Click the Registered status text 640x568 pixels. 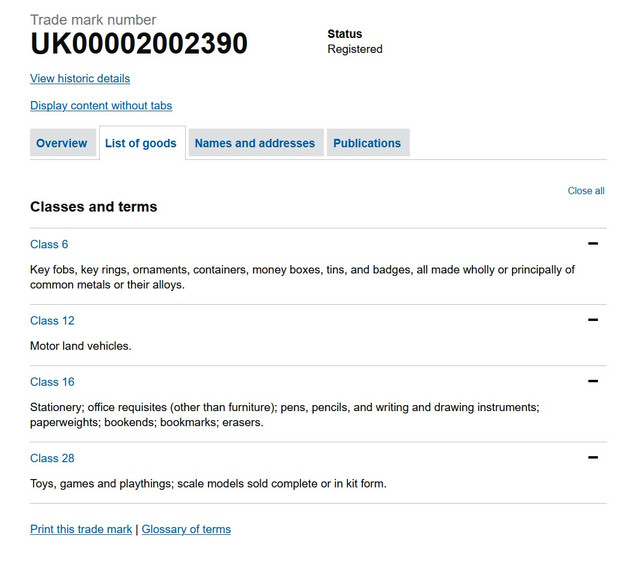[x=355, y=49]
